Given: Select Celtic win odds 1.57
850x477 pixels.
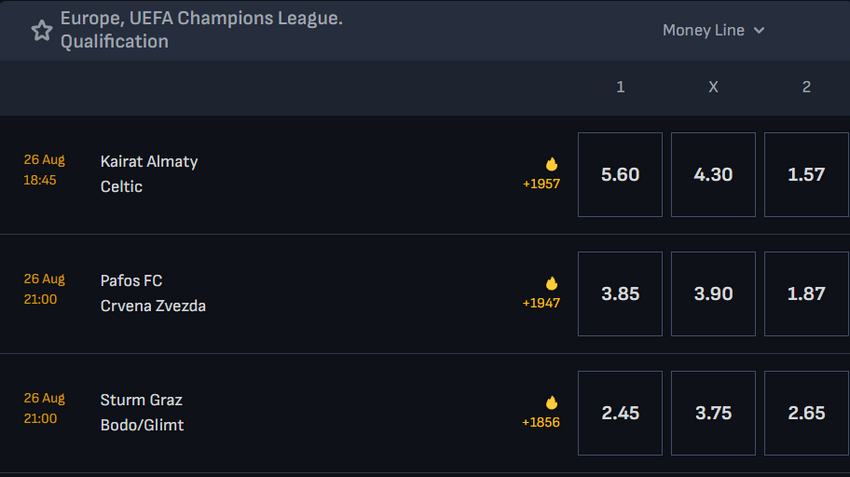Looking at the screenshot, I should point(806,175).
